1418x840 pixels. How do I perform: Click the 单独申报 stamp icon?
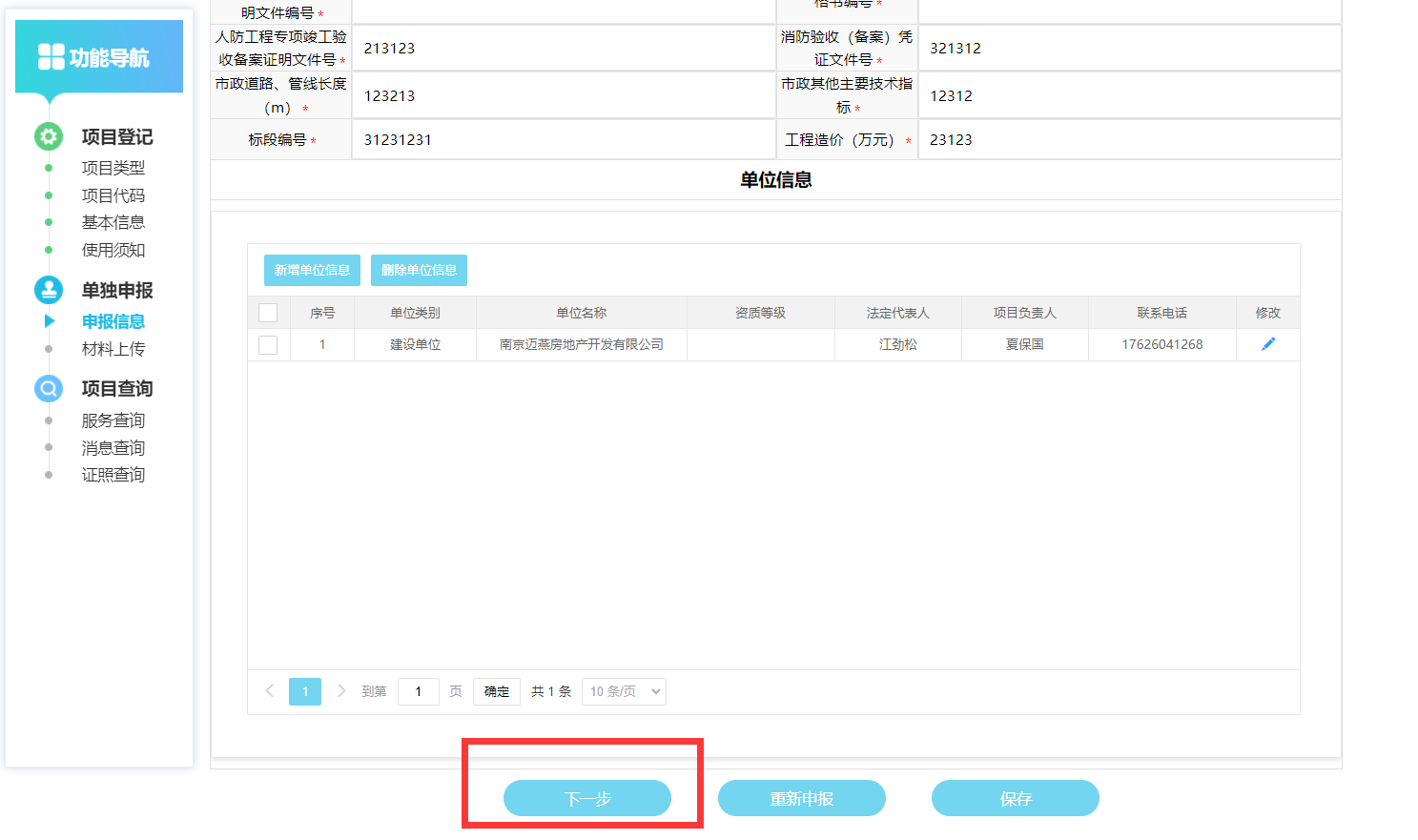(49, 290)
